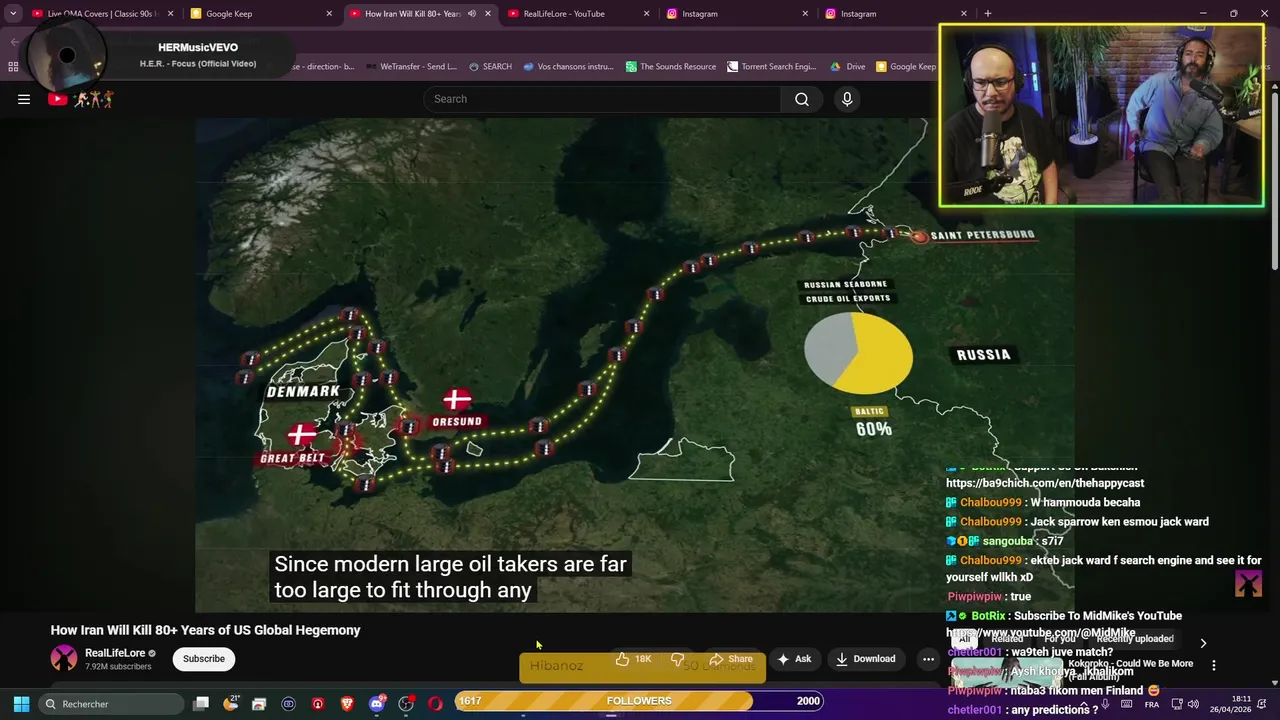Viewport: 1280px width, 720px height.
Task: Click the Share button
Action: pos(730,659)
